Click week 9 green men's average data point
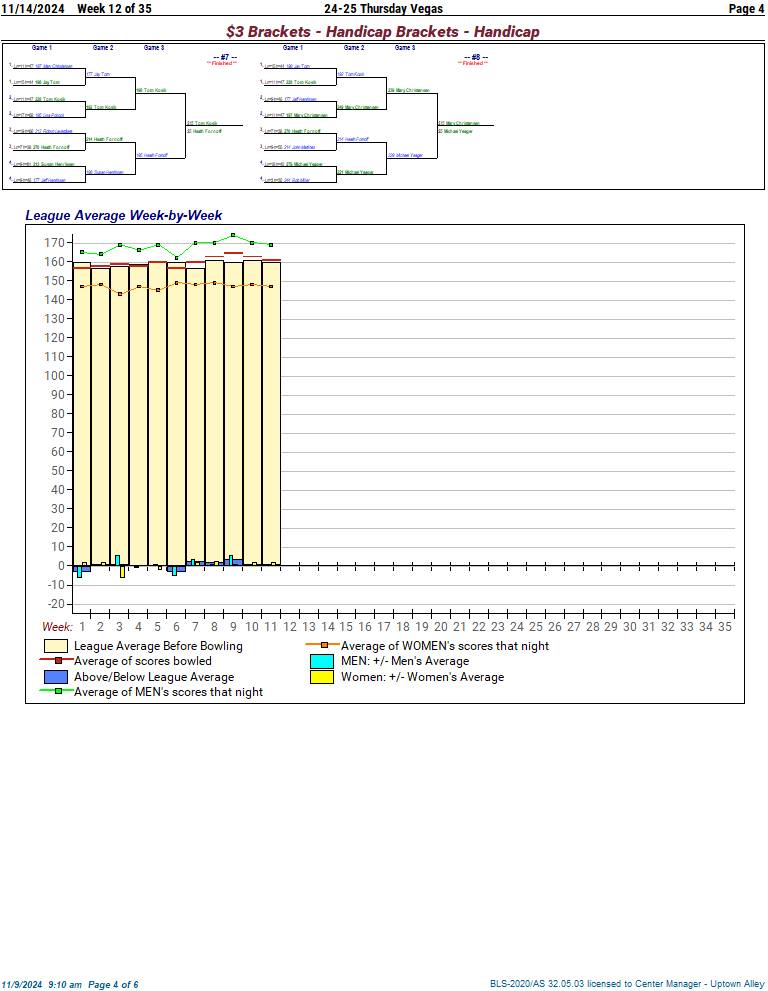Image resolution: width=768 pixels, height=991 pixels. tap(233, 235)
